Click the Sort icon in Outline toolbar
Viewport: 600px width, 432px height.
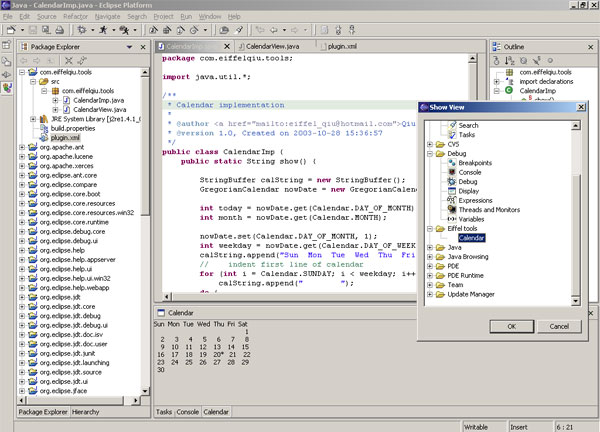(x=509, y=60)
